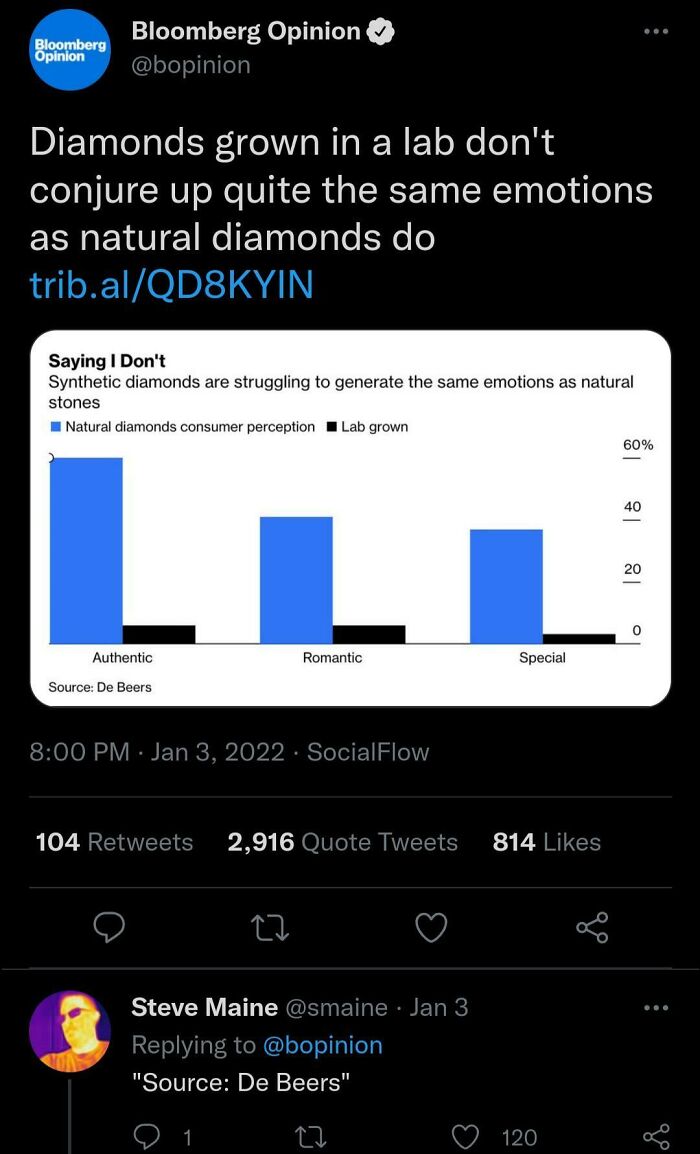Share Steve Maine's reply
The height and width of the screenshot is (1154, 700).
655,1136
